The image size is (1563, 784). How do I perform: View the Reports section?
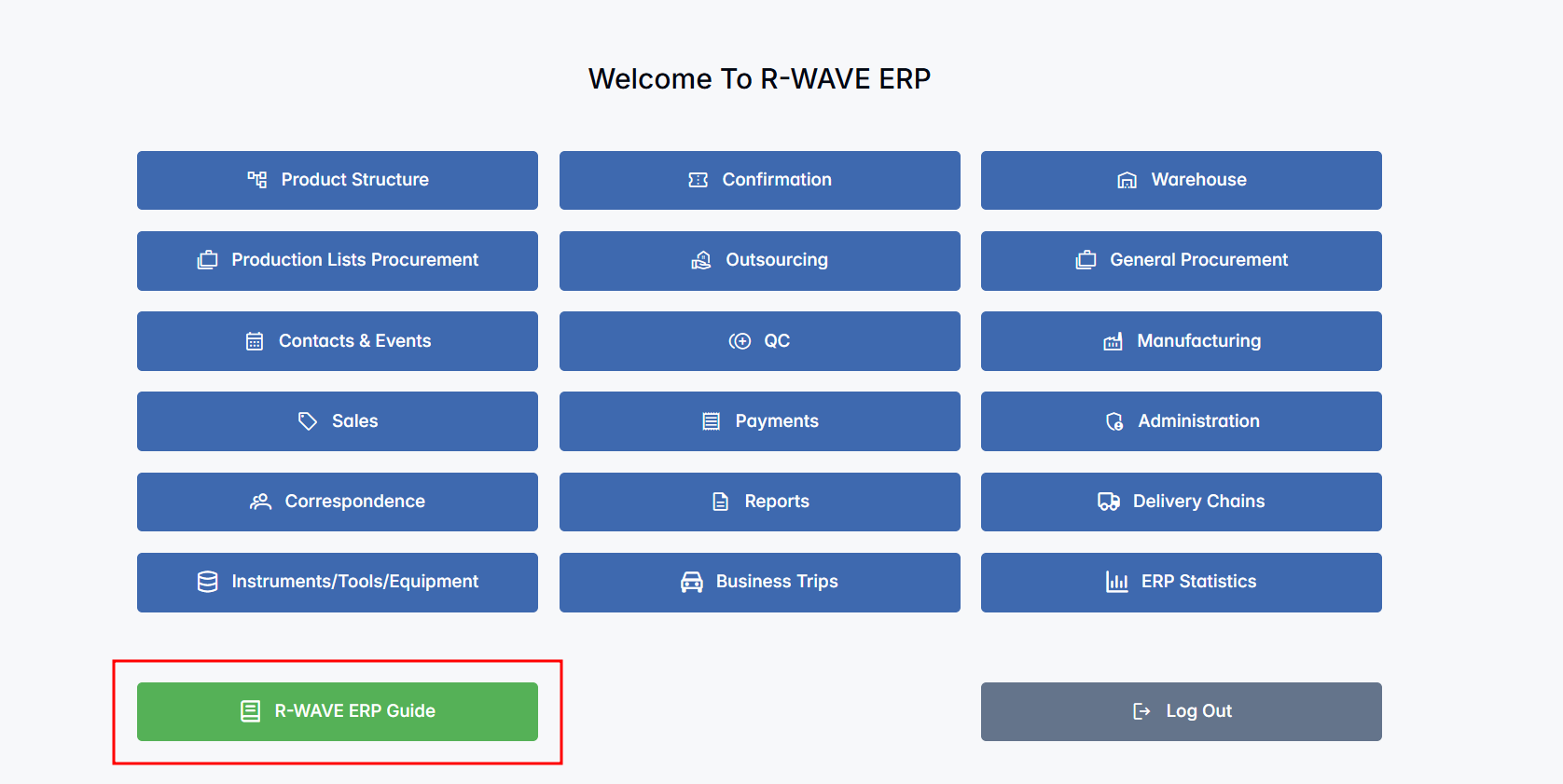pyautogui.click(x=759, y=502)
